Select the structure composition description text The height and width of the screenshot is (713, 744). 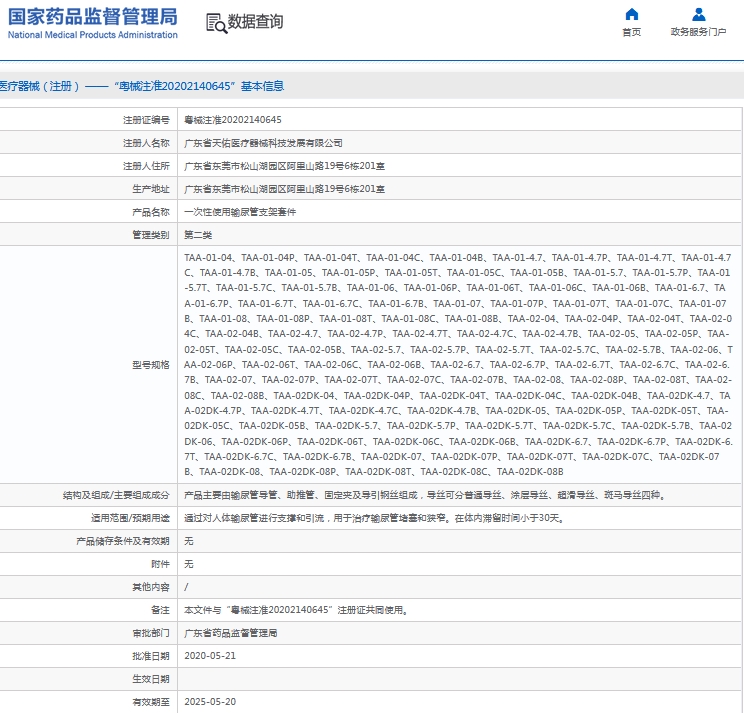[x=426, y=495]
